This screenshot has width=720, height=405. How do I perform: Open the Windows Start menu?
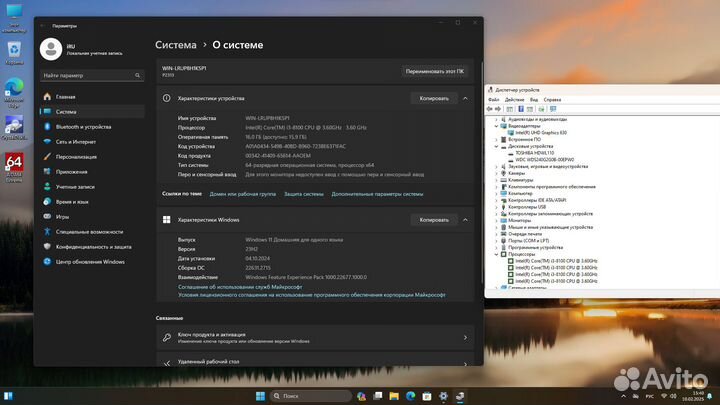point(260,396)
